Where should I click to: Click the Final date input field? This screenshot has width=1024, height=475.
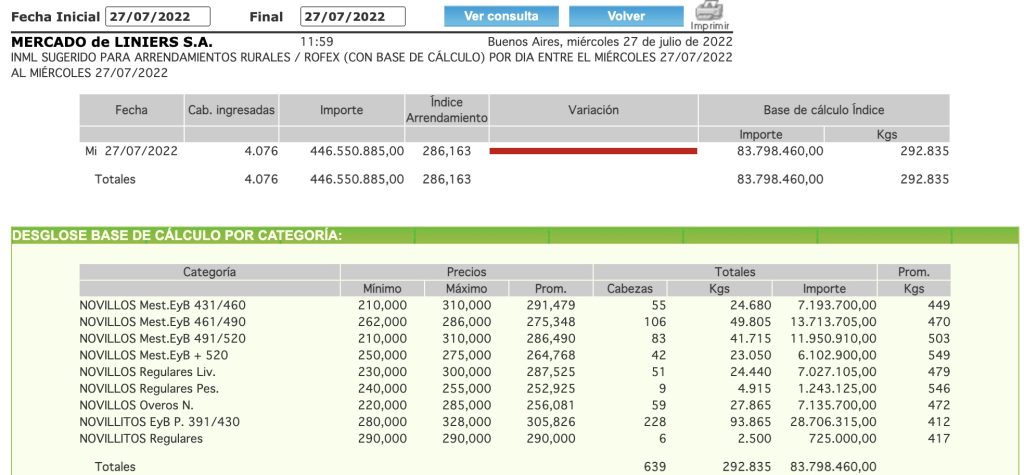[x=353, y=16]
